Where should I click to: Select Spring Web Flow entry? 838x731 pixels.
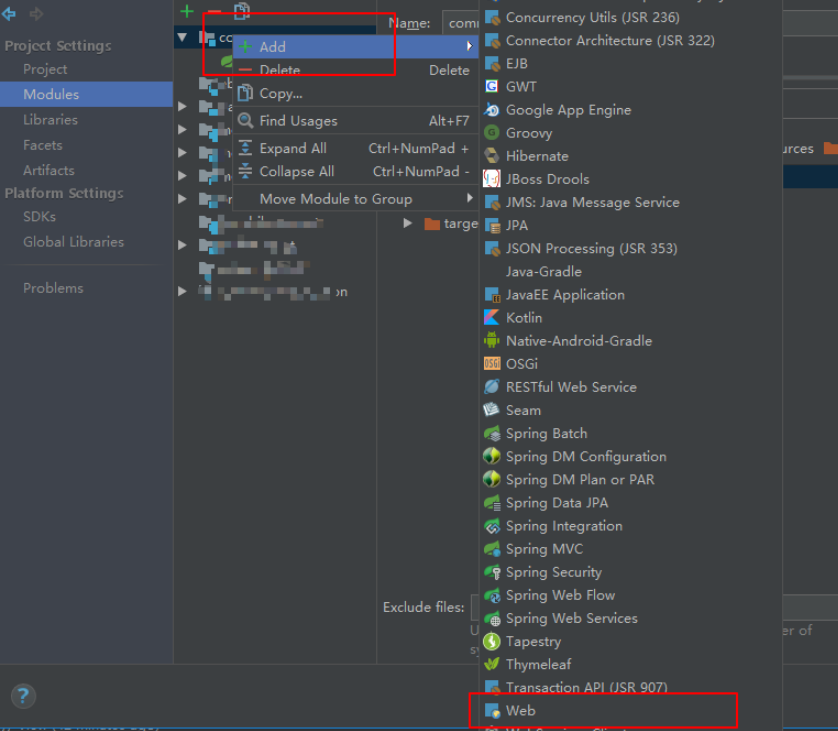(x=631, y=595)
